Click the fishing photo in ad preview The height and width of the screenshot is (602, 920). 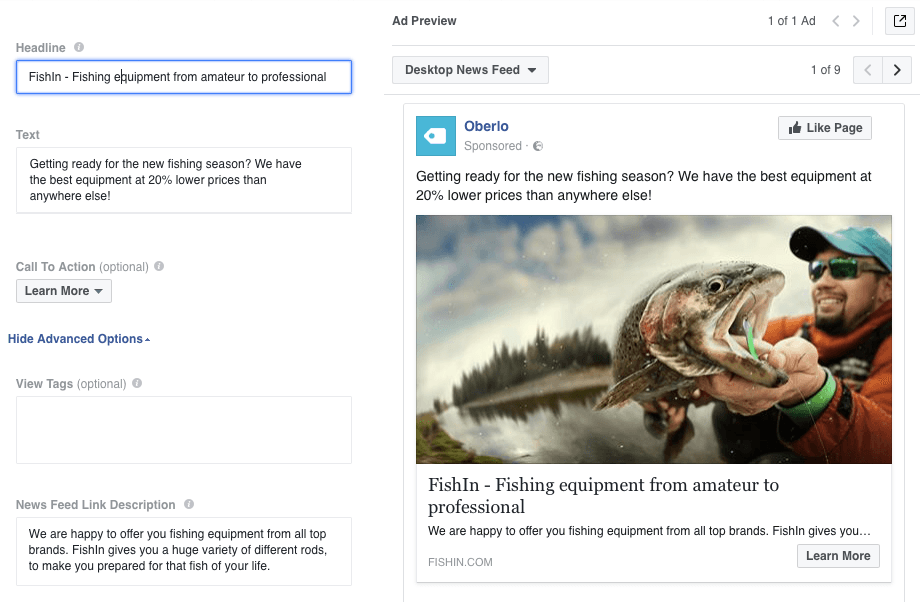click(654, 339)
